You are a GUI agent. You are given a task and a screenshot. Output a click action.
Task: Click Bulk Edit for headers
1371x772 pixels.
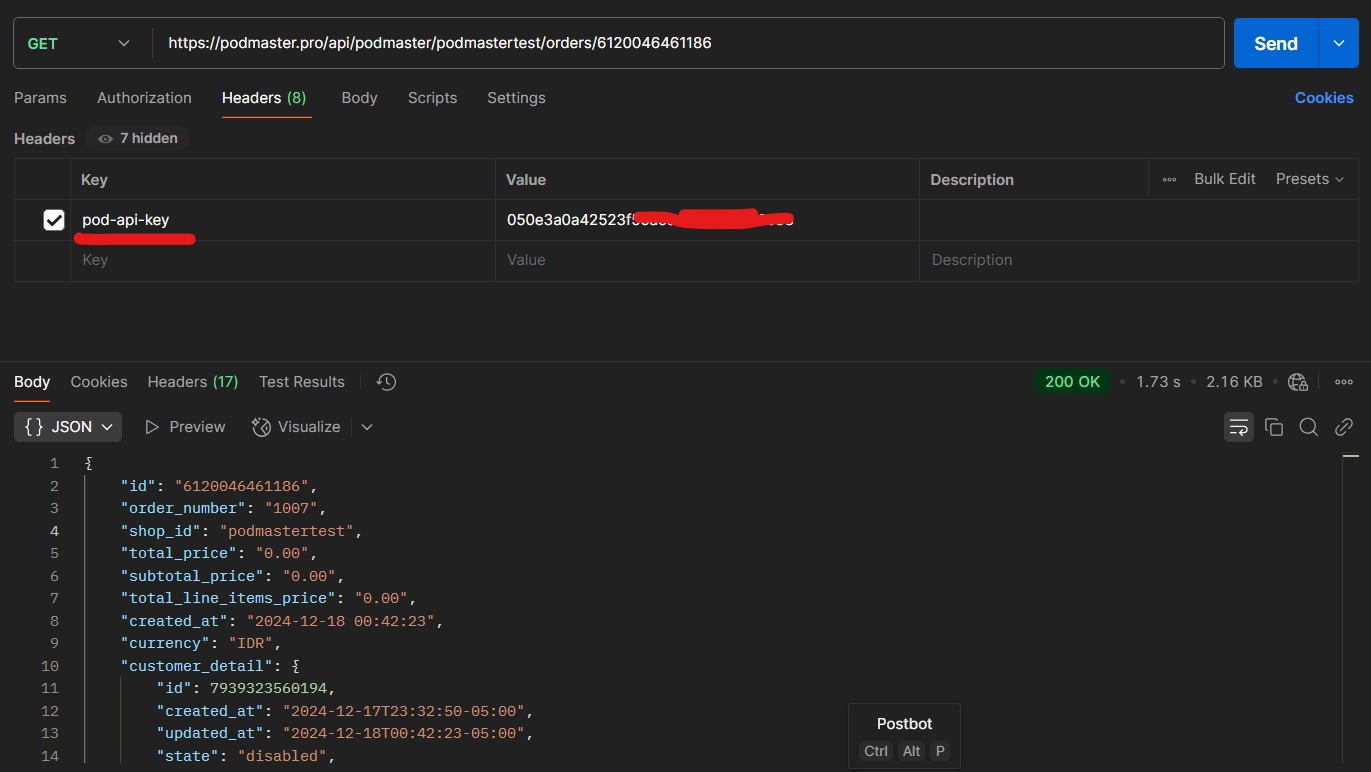[1225, 179]
